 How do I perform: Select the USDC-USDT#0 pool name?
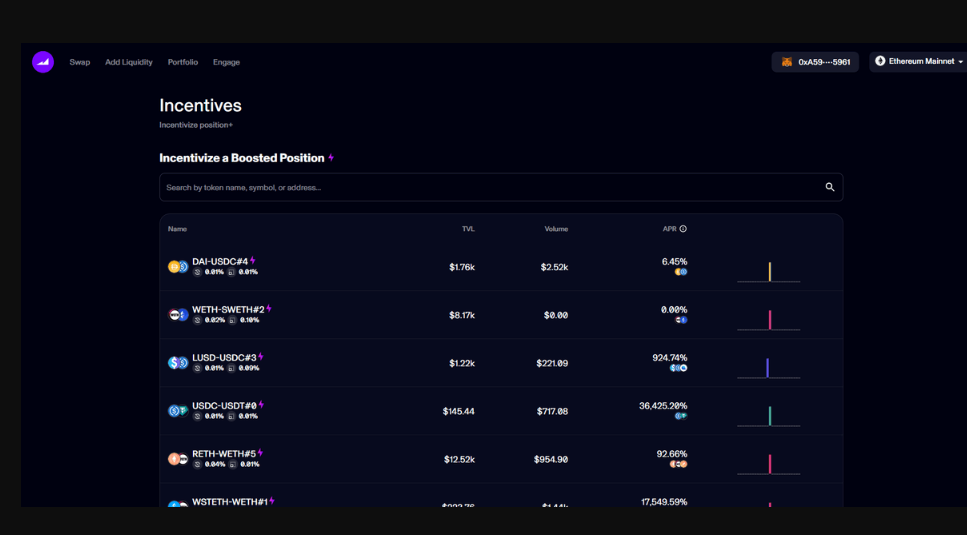click(x=224, y=406)
